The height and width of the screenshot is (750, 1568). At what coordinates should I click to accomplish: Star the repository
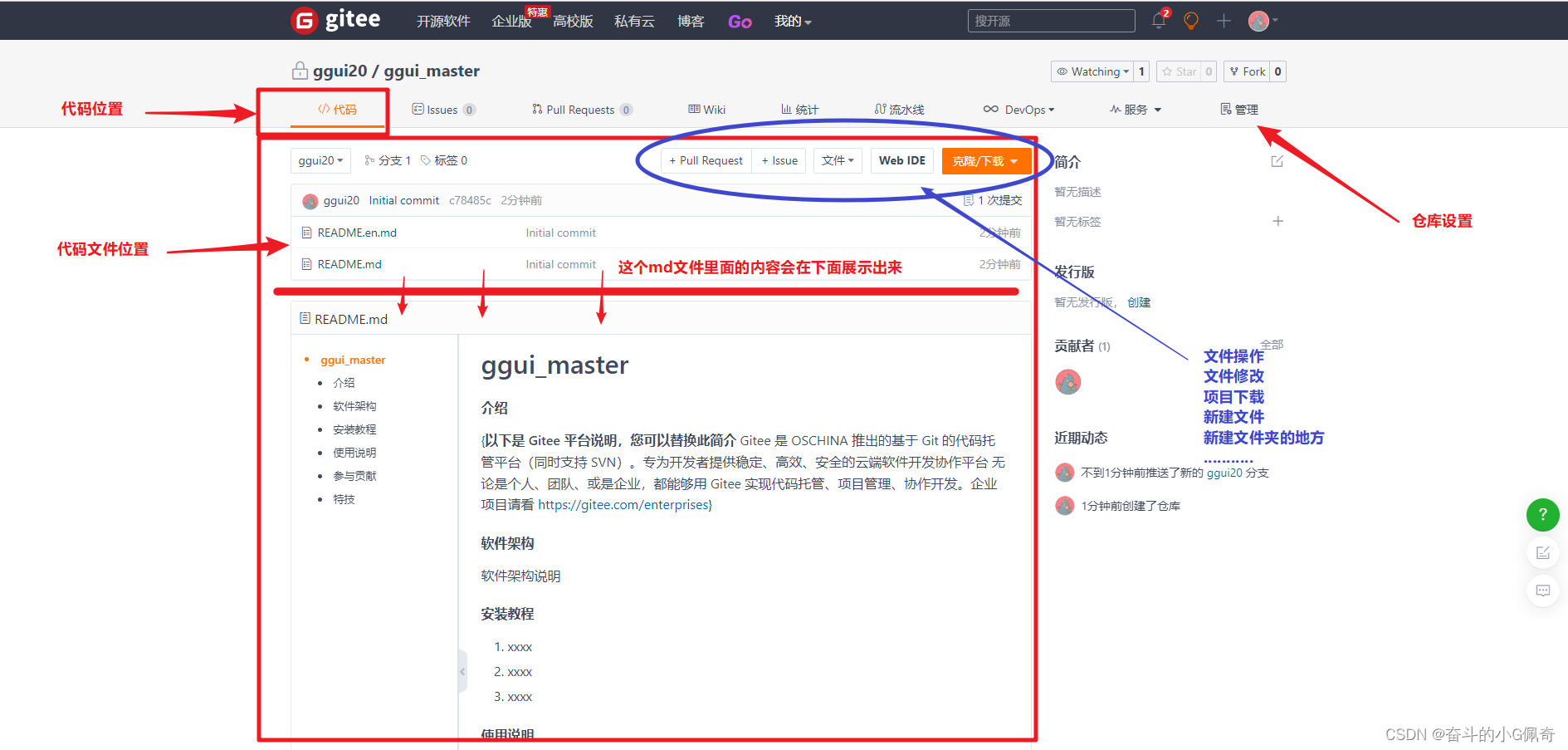pyautogui.click(x=1179, y=71)
